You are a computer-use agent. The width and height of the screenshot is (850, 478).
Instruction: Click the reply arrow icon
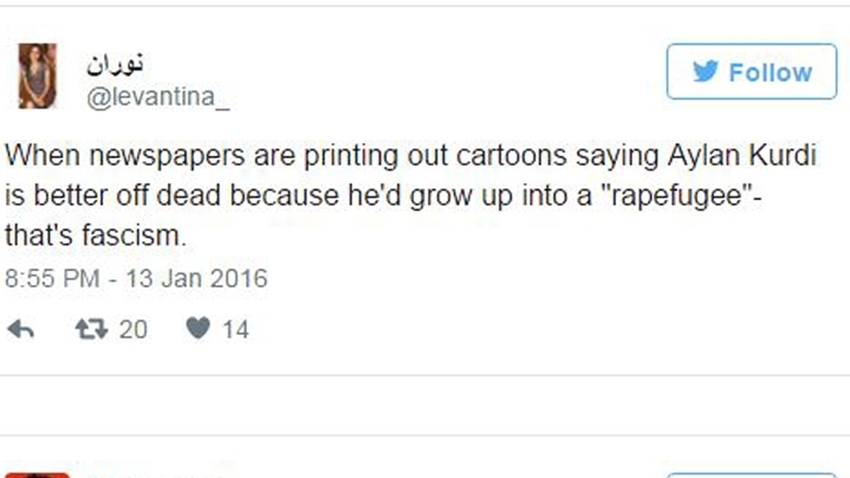click(x=21, y=329)
